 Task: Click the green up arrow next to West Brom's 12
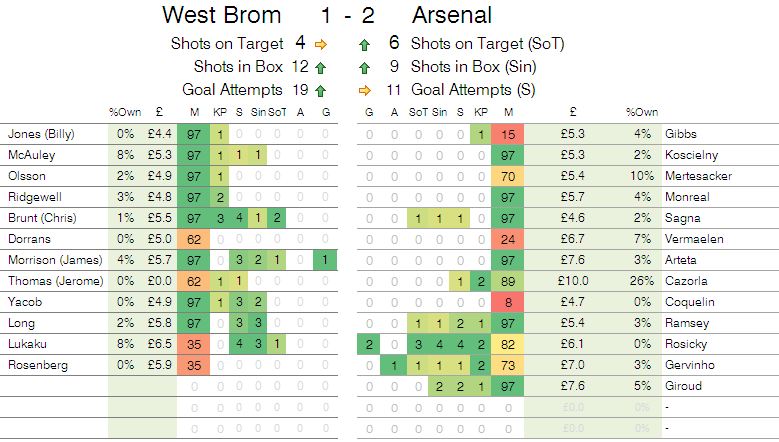[321, 67]
